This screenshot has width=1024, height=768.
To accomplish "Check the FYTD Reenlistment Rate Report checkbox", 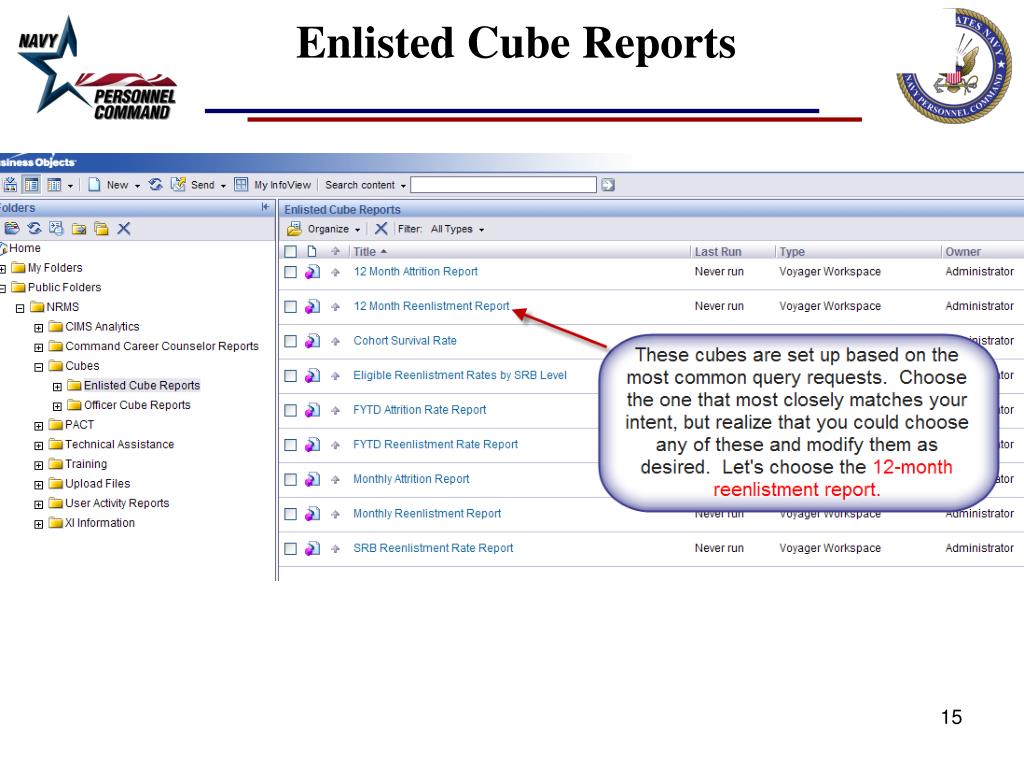I will 291,445.
